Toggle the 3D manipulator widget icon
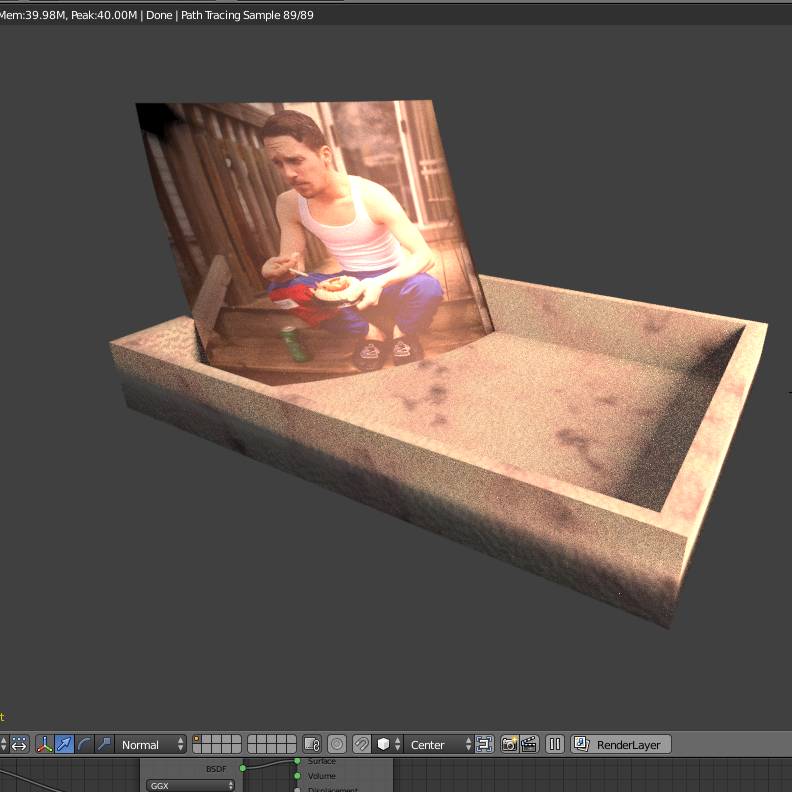The image size is (792, 792). pos(45,745)
